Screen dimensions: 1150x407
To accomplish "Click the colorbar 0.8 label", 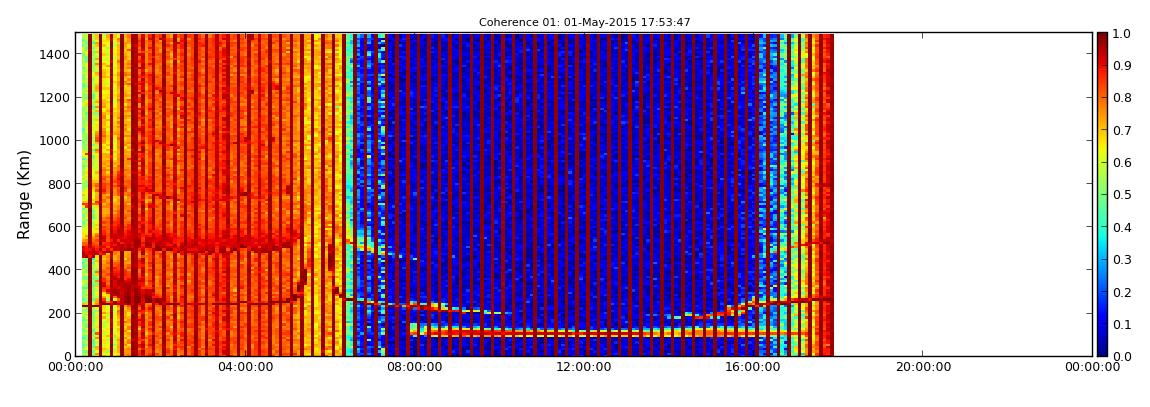I will pos(1122,98).
